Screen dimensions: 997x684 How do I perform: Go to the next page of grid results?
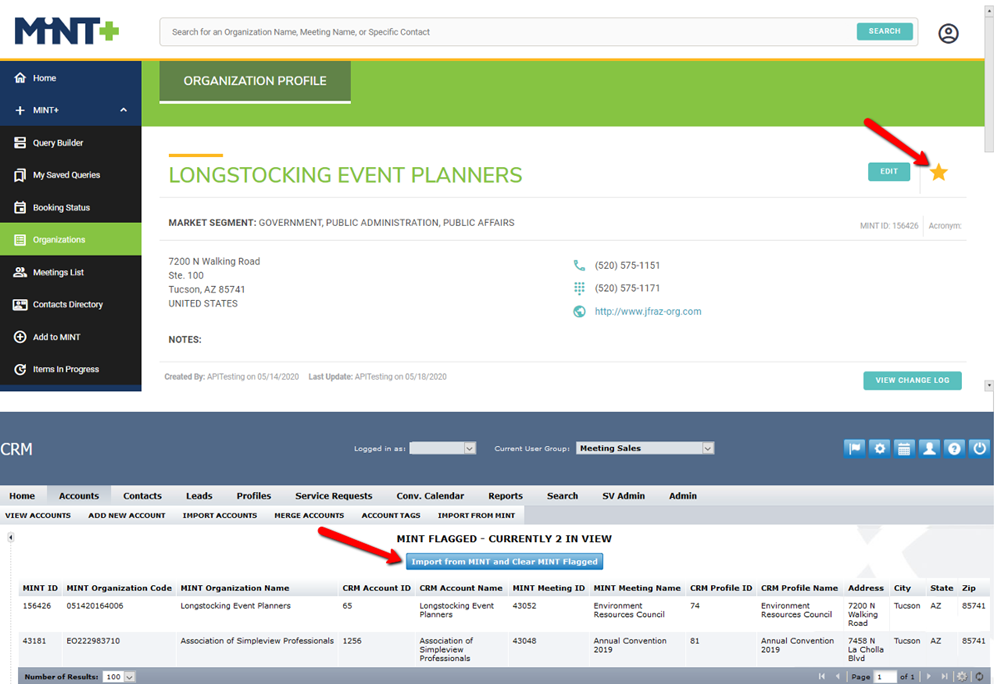[x=928, y=676]
